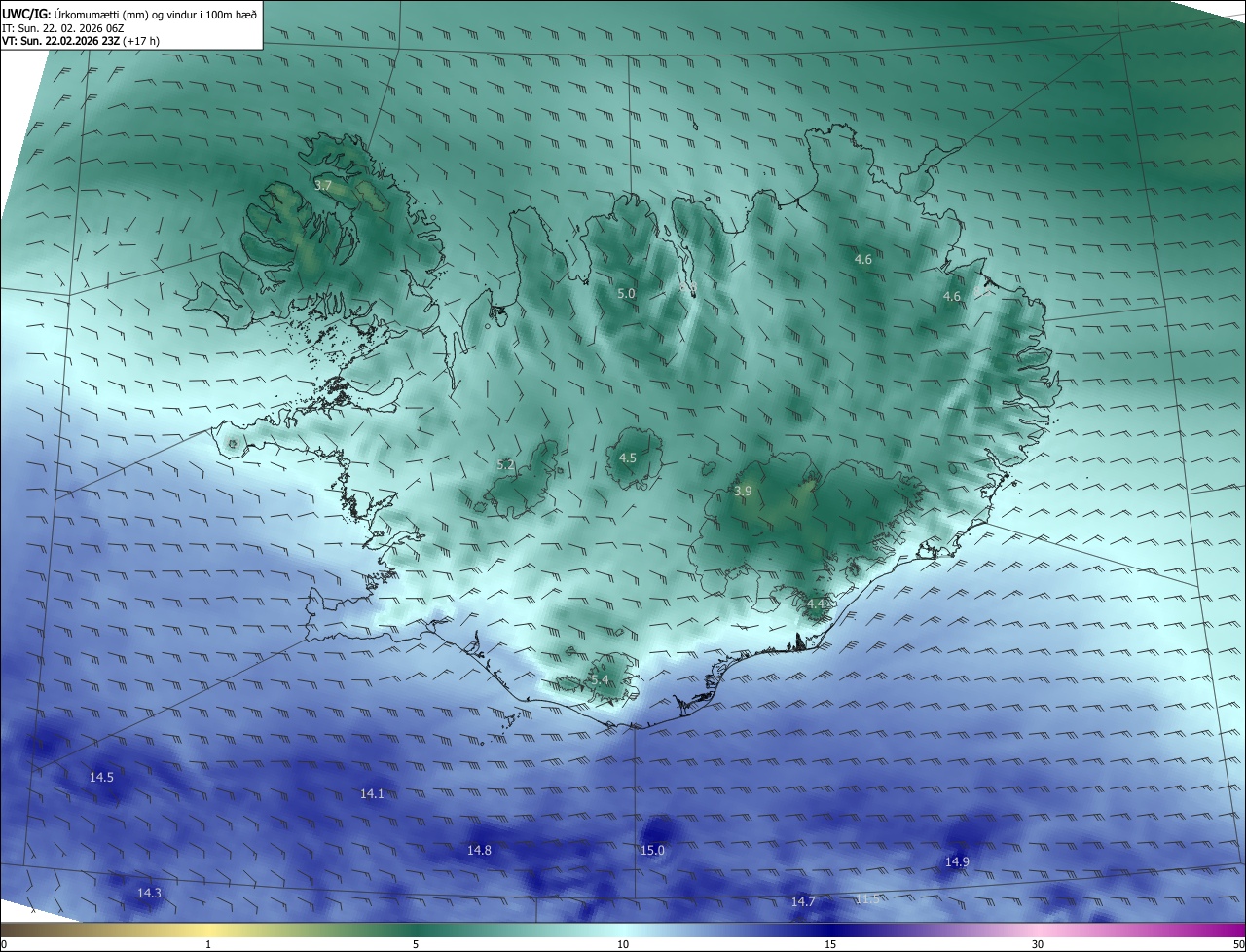Click the '30' tick on the colour scale
This screenshot has width=1246, height=952.
1038,944
